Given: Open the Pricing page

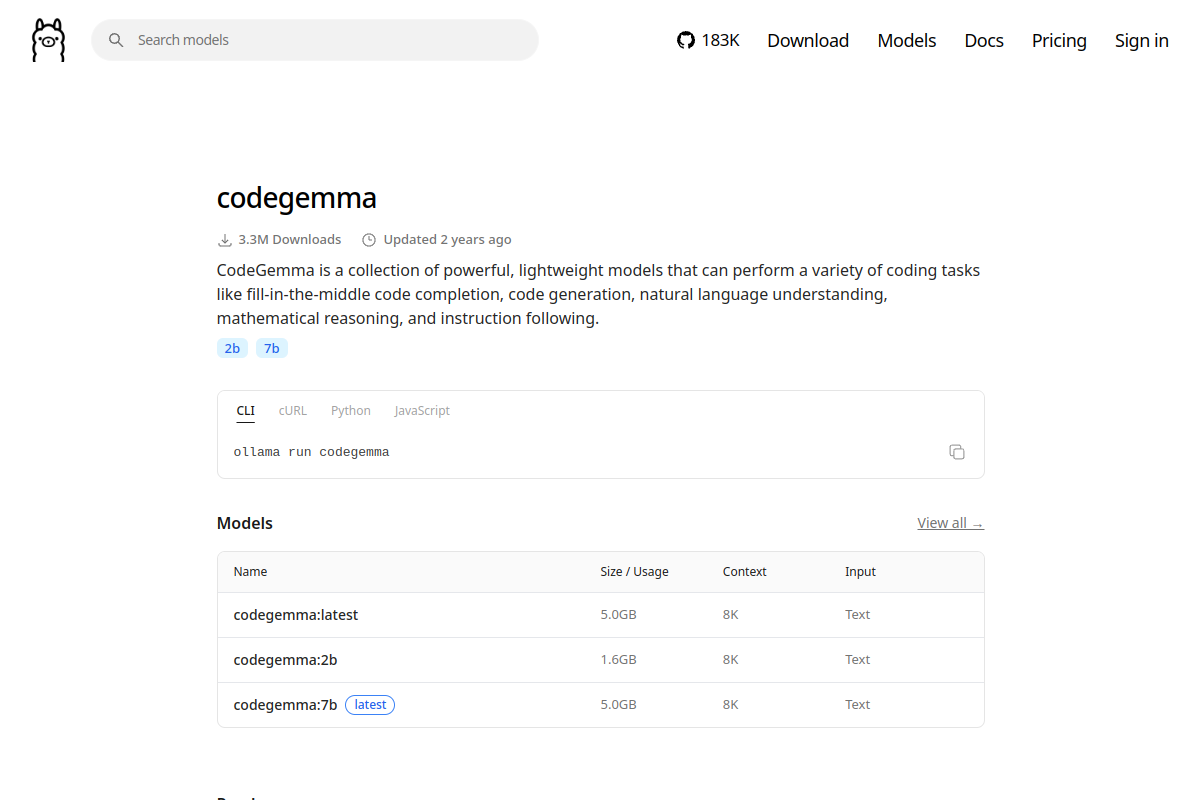Looking at the screenshot, I should click(x=1059, y=40).
